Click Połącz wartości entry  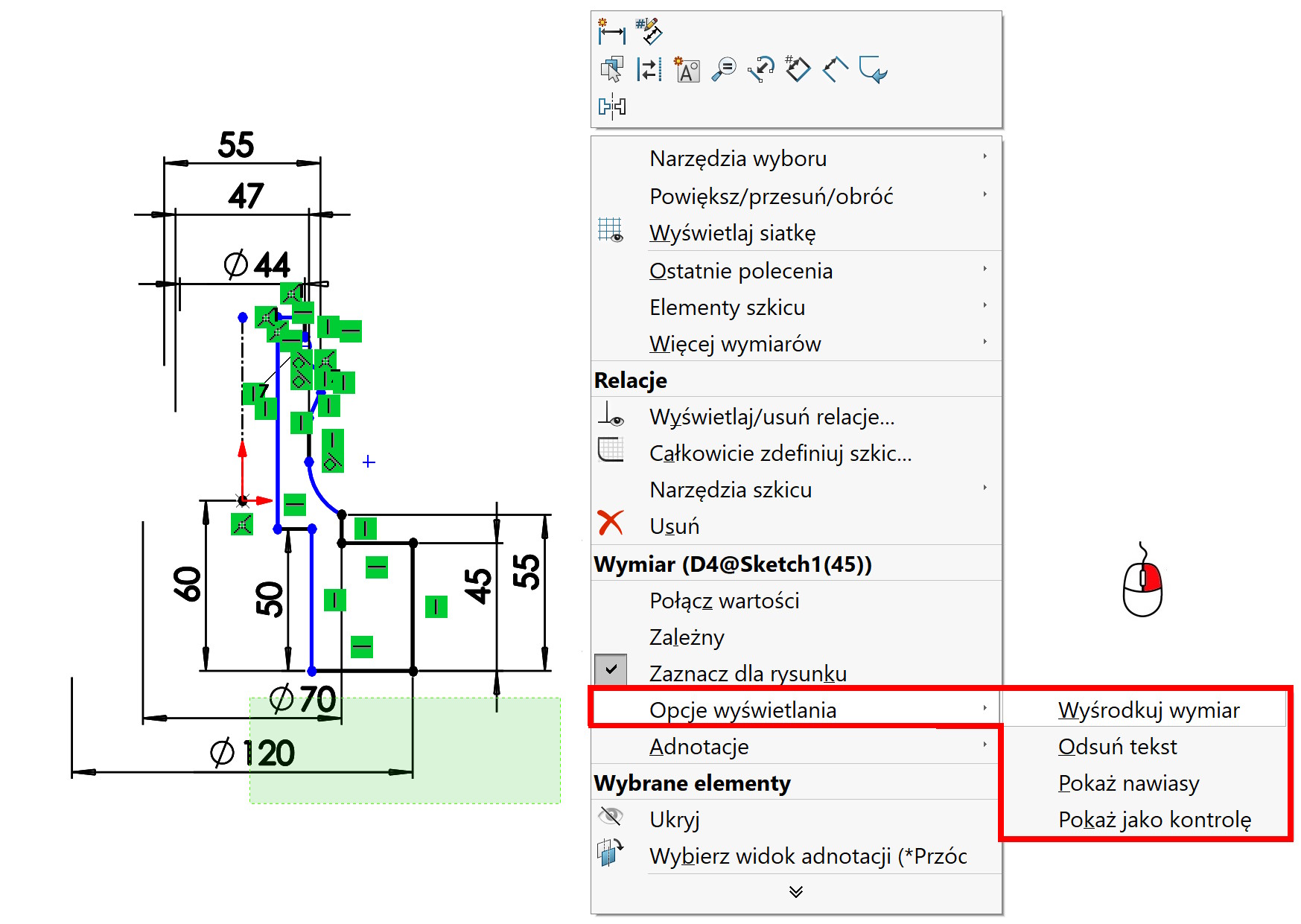[x=724, y=601]
